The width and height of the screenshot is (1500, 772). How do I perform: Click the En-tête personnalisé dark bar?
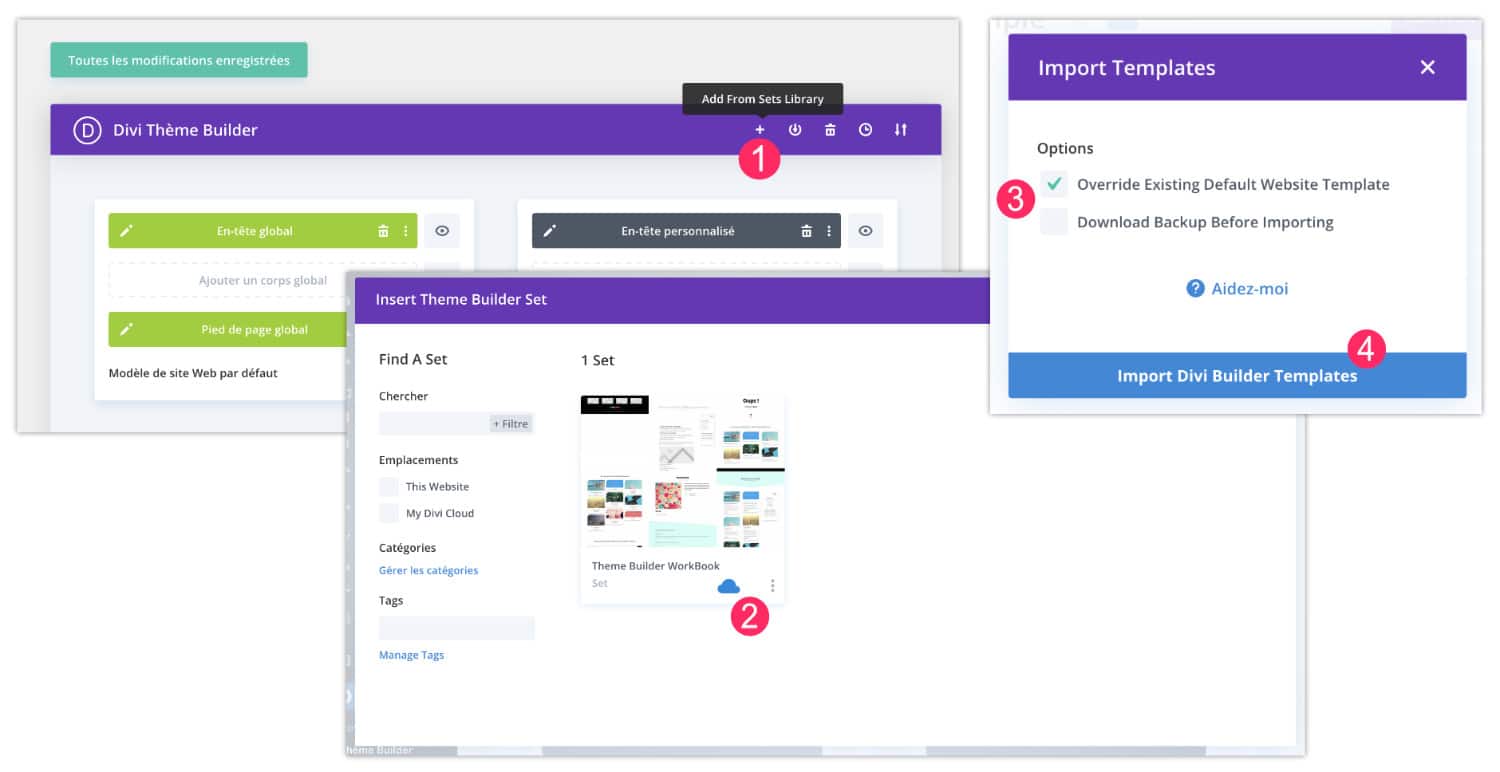coord(686,231)
